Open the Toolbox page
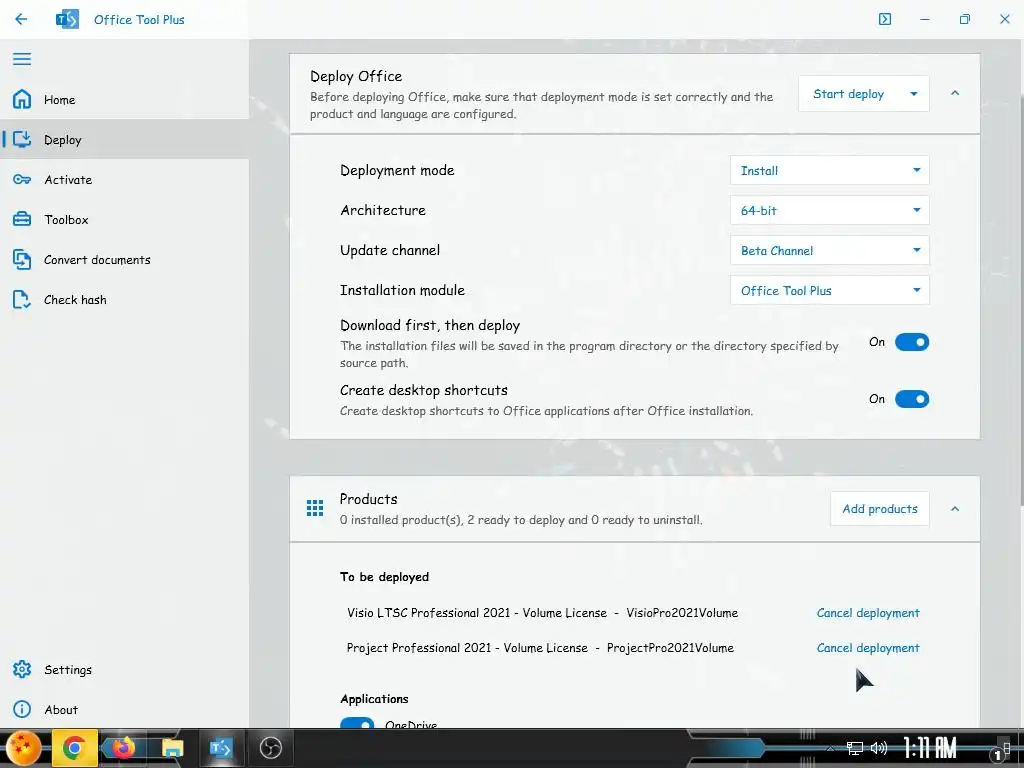The height and width of the screenshot is (768, 1024). pos(66,219)
